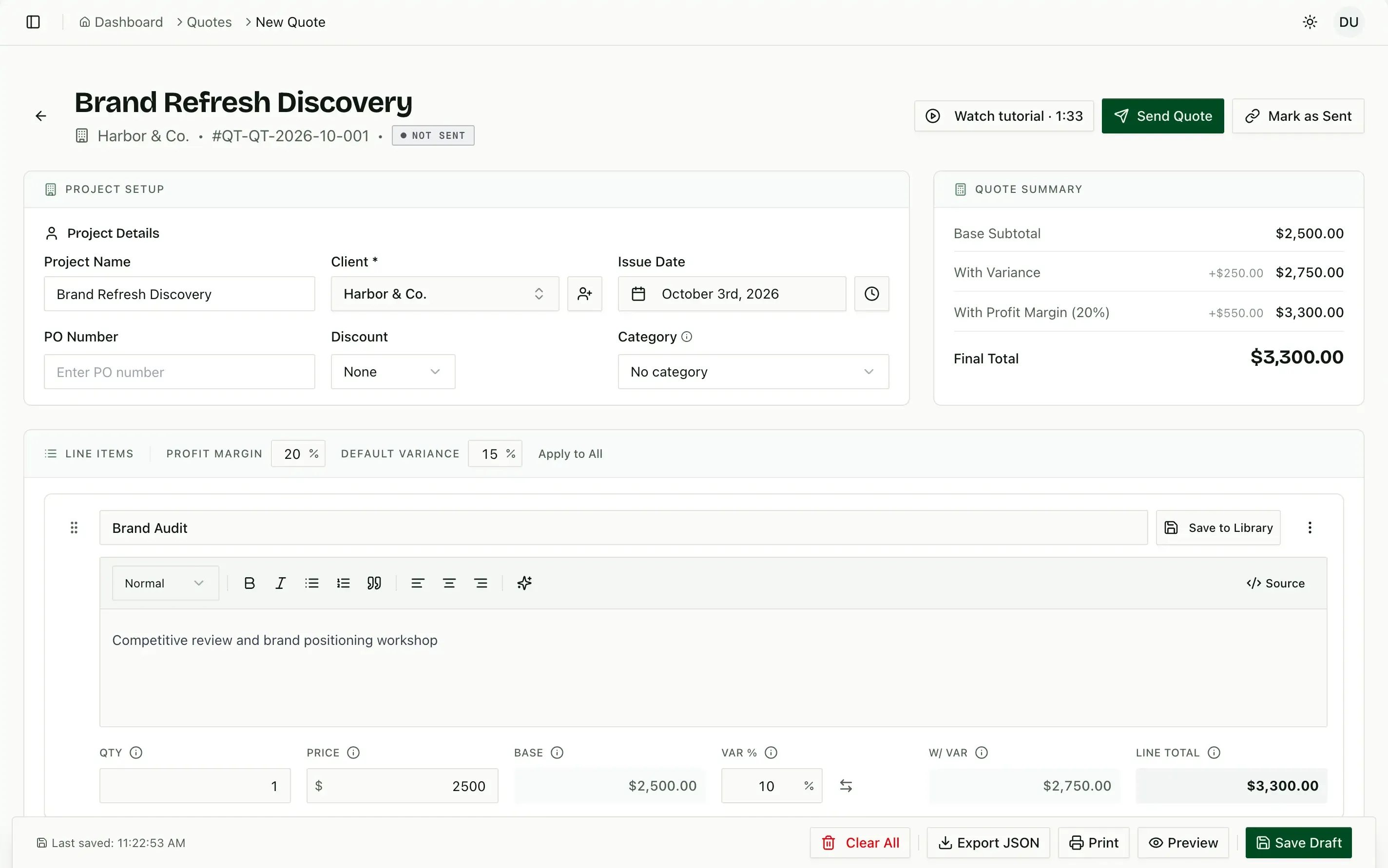The height and width of the screenshot is (868, 1388).
Task: Switch the light/dark theme sun icon
Action: click(x=1310, y=22)
